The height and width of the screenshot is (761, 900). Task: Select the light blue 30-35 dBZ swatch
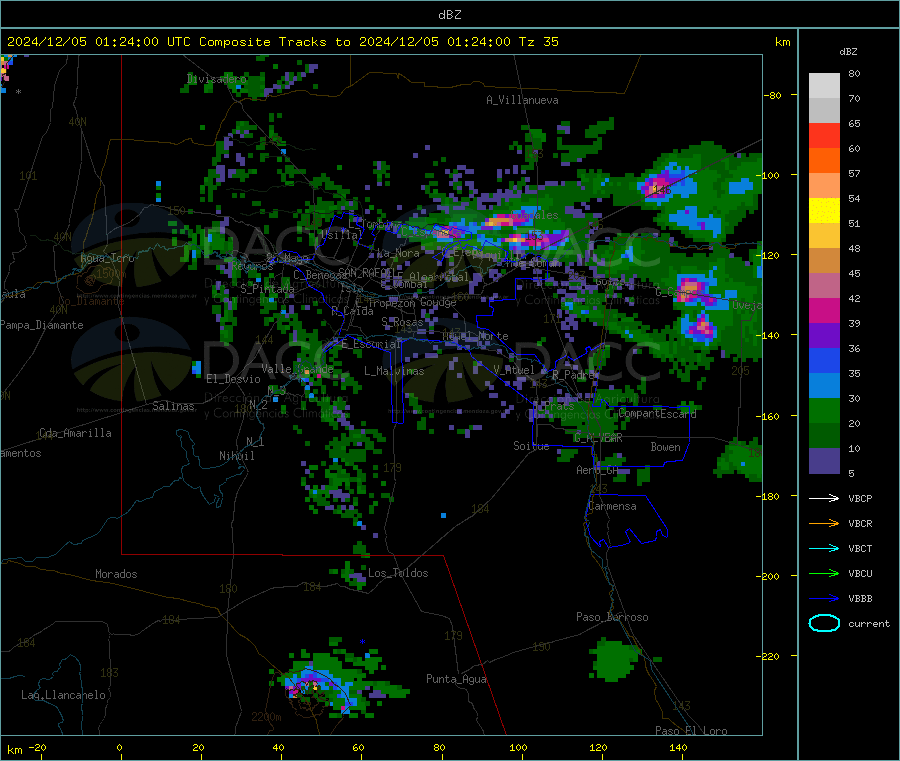click(x=824, y=386)
